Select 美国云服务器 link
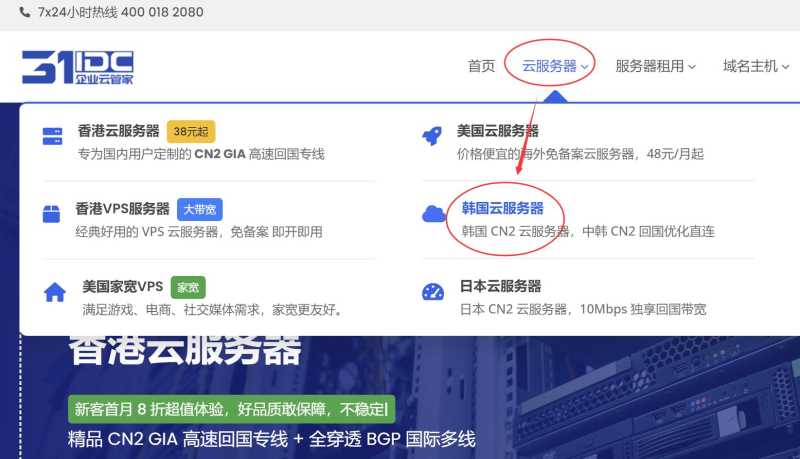 point(497,131)
